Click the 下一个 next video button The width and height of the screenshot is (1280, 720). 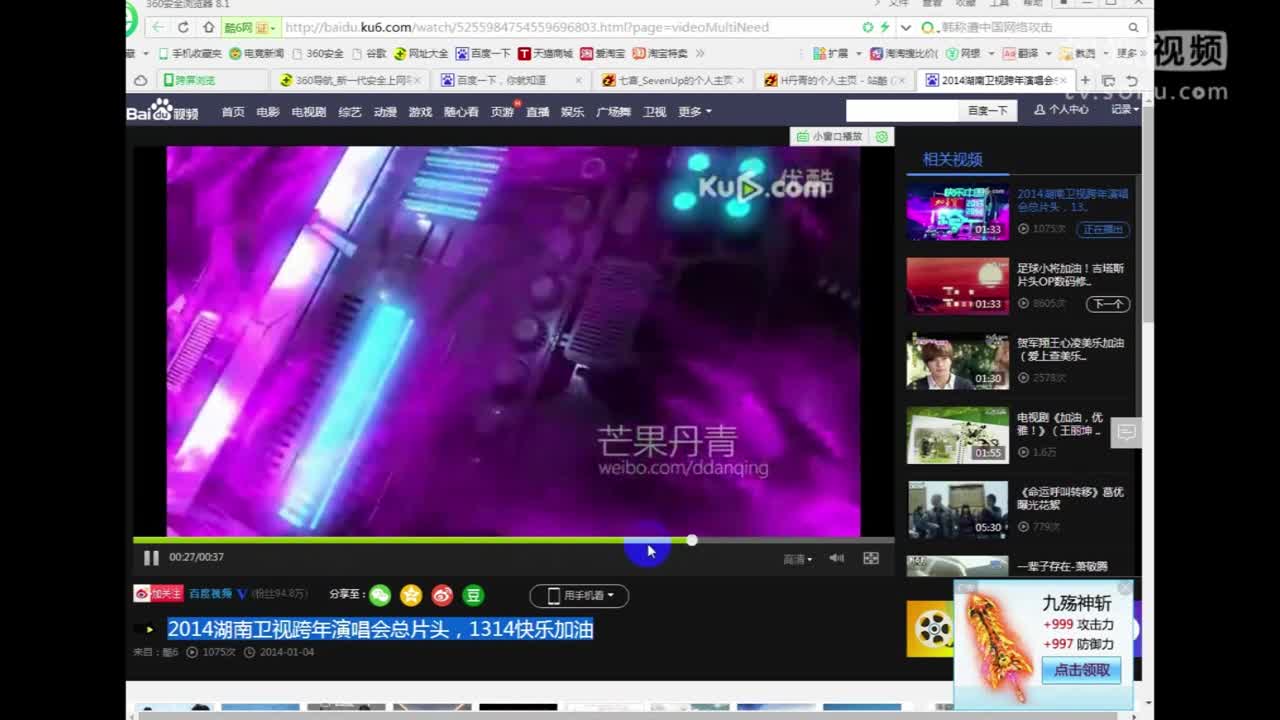tap(1109, 304)
